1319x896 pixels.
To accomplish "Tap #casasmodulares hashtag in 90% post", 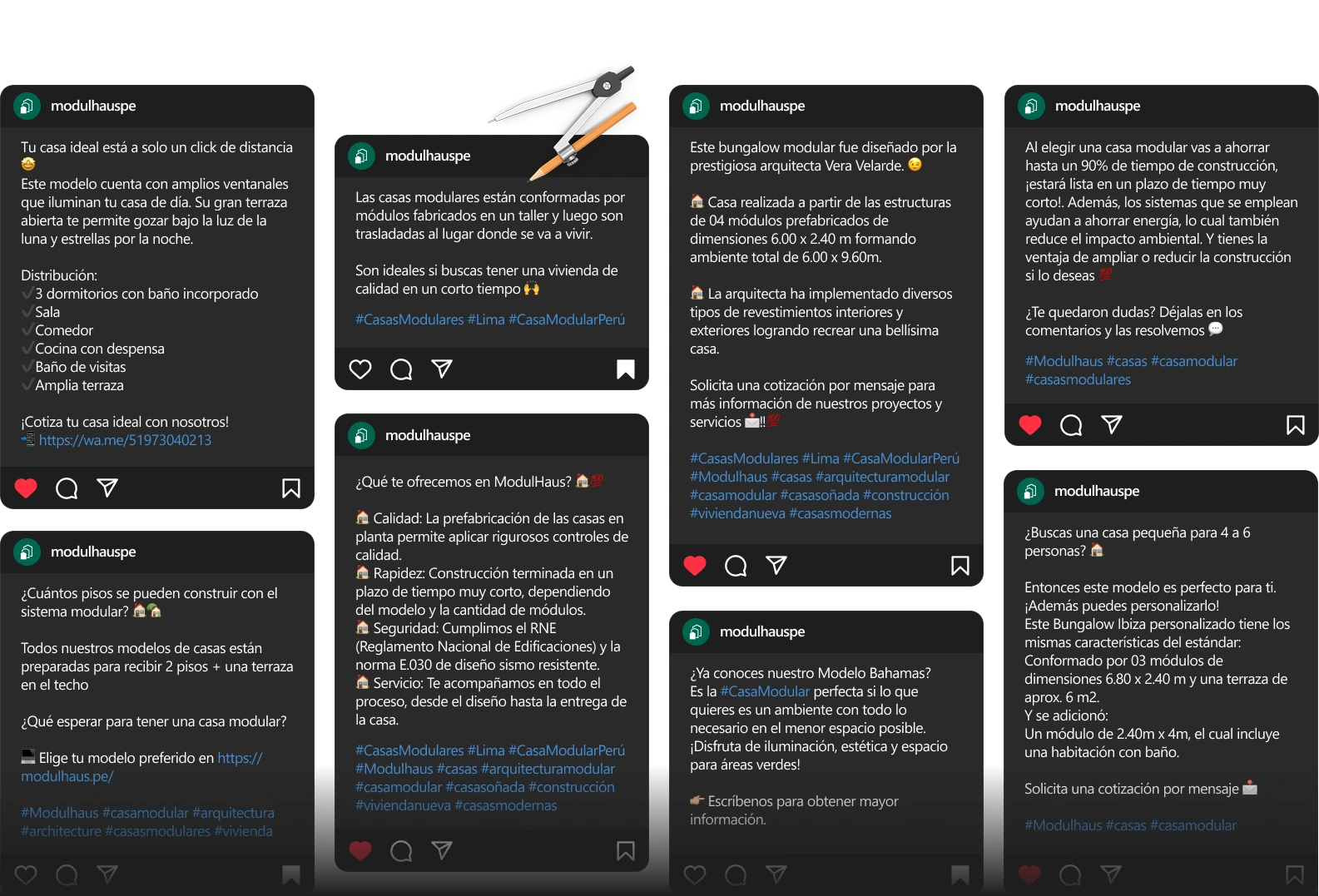I will coord(1078,379).
